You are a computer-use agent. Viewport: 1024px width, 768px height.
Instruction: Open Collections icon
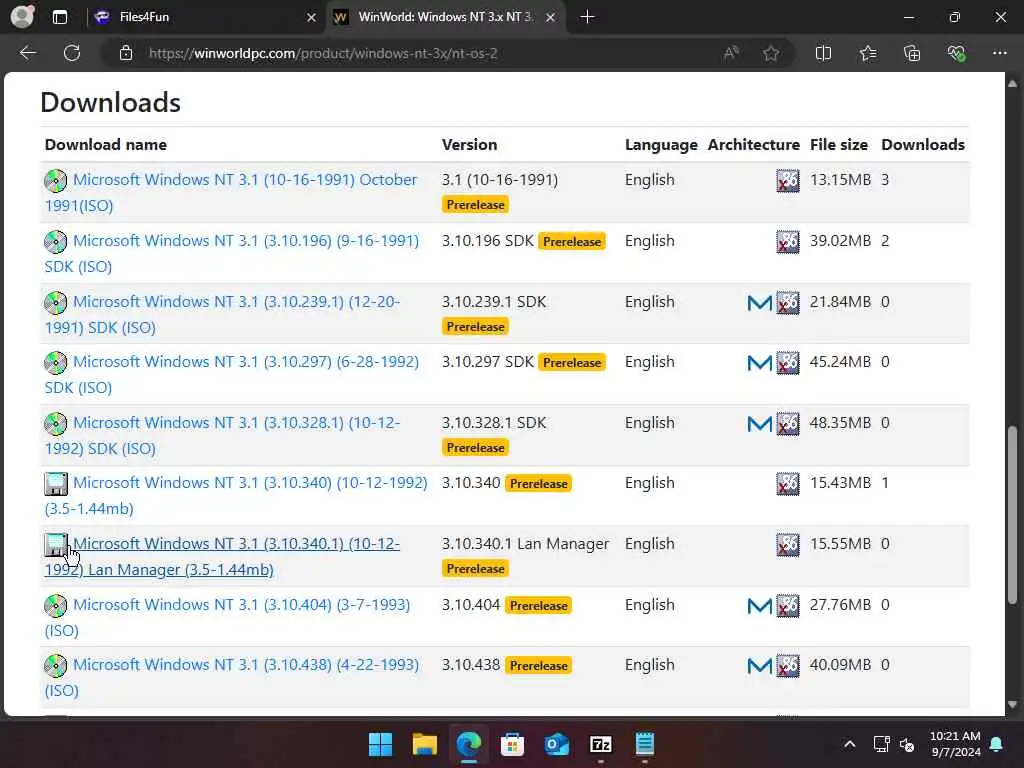click(912, 53)
